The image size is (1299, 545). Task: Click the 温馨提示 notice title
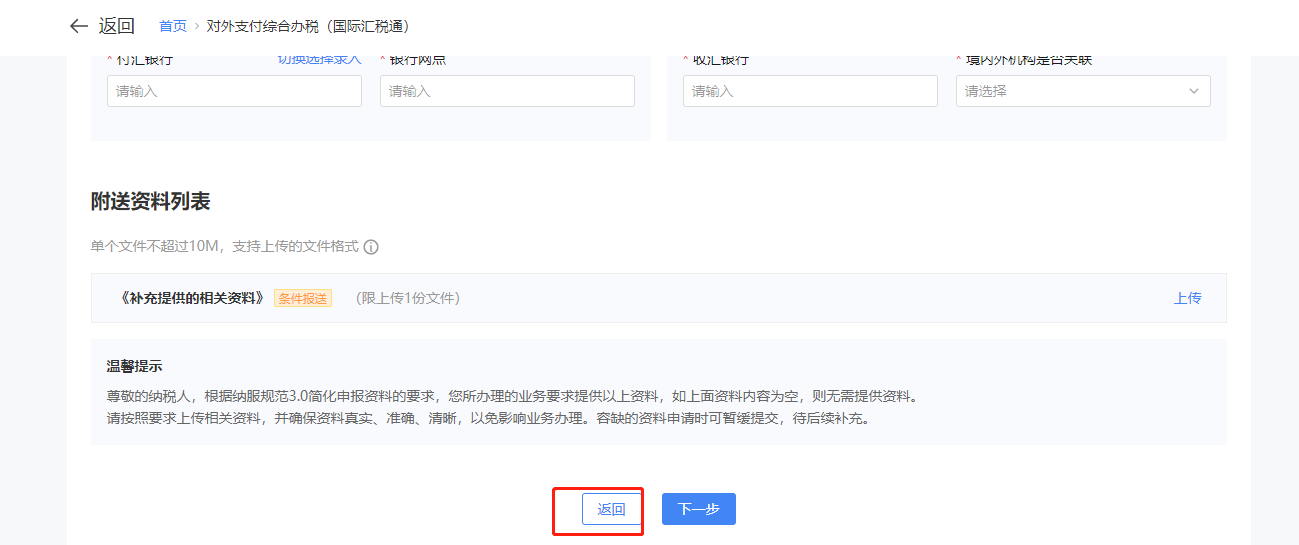[x=134, y=366]
